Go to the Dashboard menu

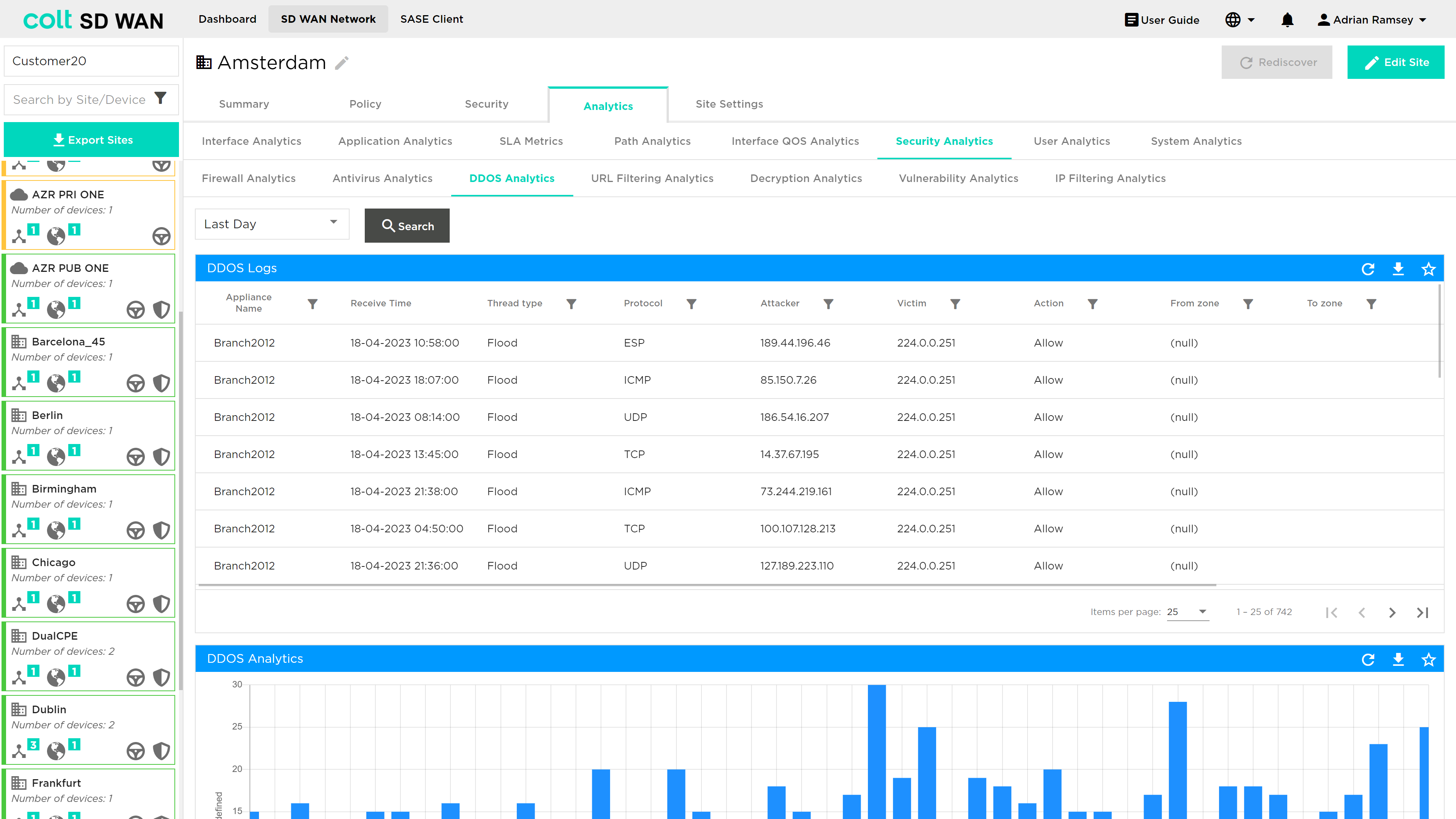(227, 19)
